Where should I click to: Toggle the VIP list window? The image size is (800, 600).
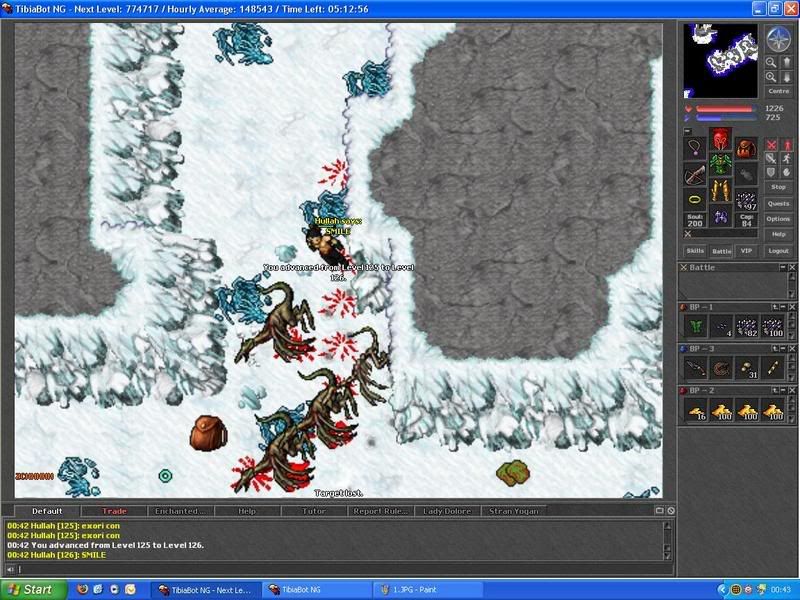(746, 251)
